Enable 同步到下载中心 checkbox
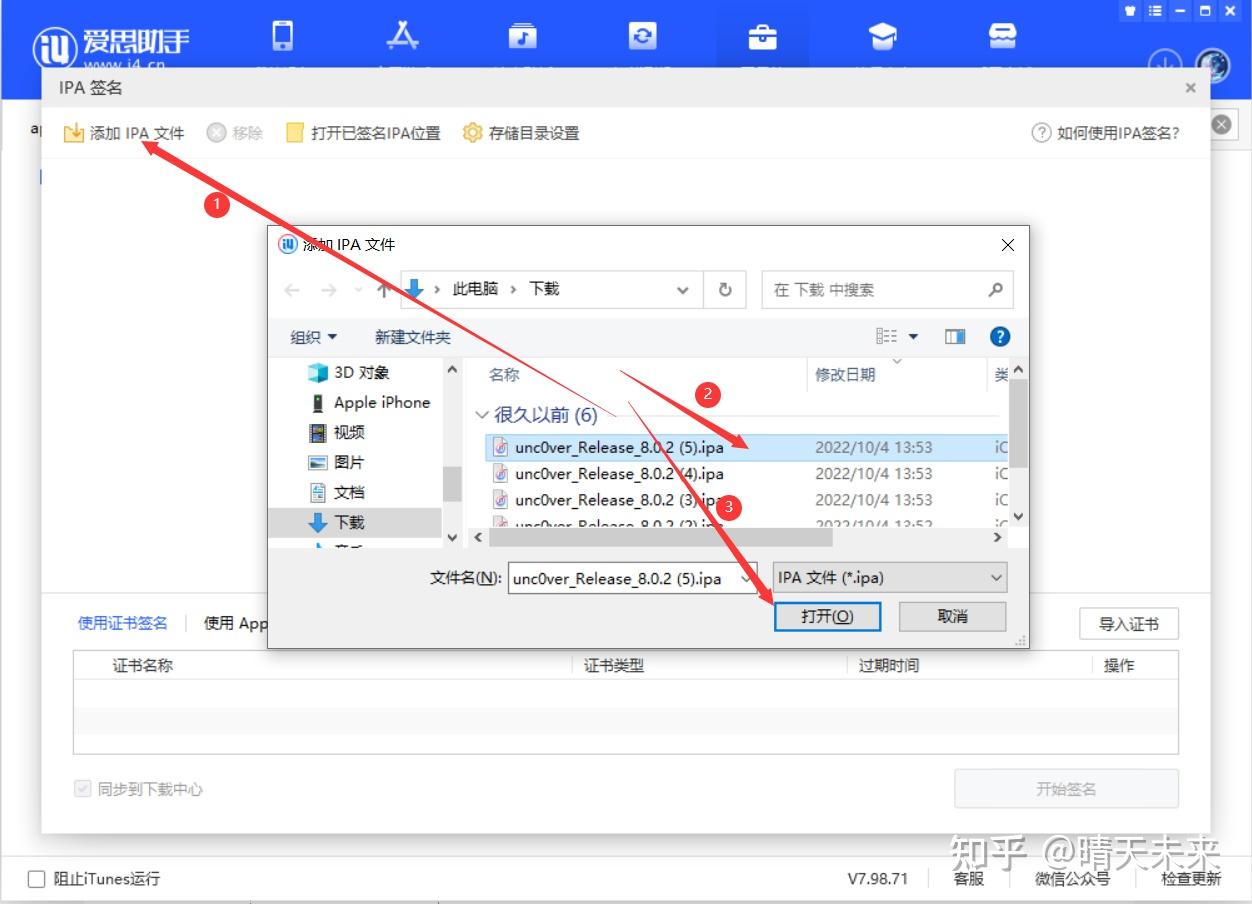Viewport: 1252px width, 904px height. click(82, 789)
